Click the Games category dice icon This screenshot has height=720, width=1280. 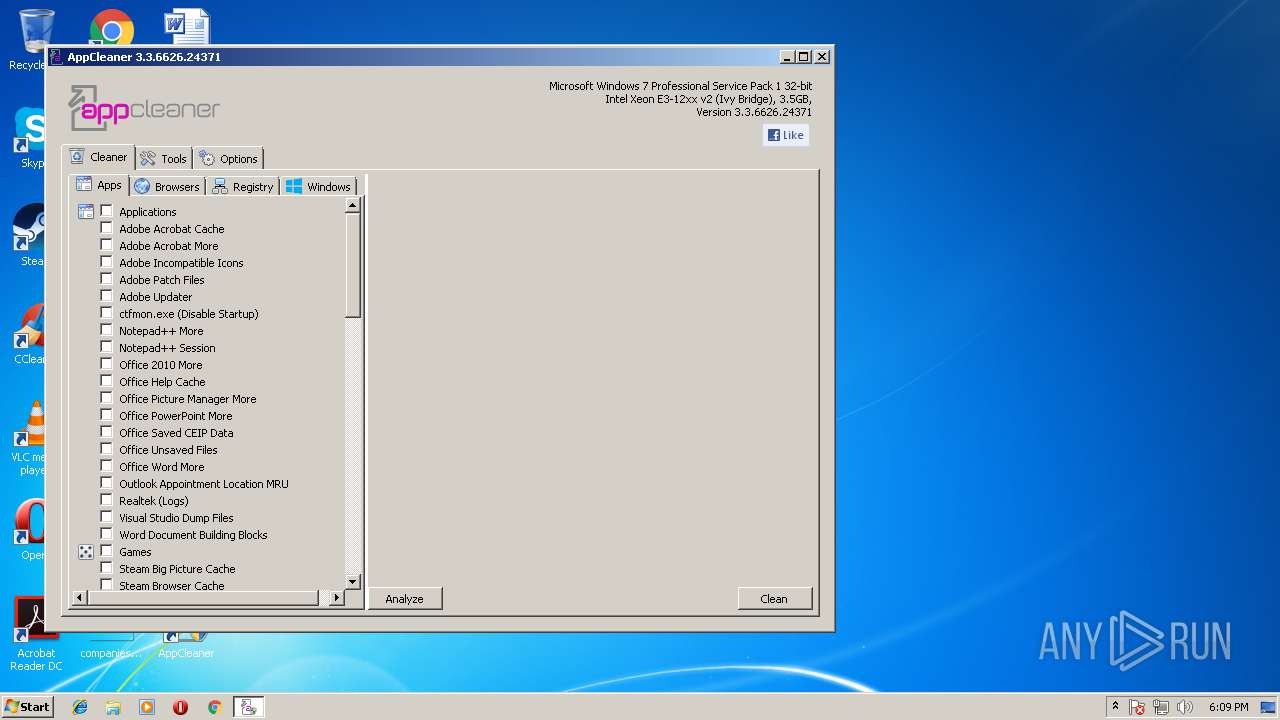[x=86, y=552]
